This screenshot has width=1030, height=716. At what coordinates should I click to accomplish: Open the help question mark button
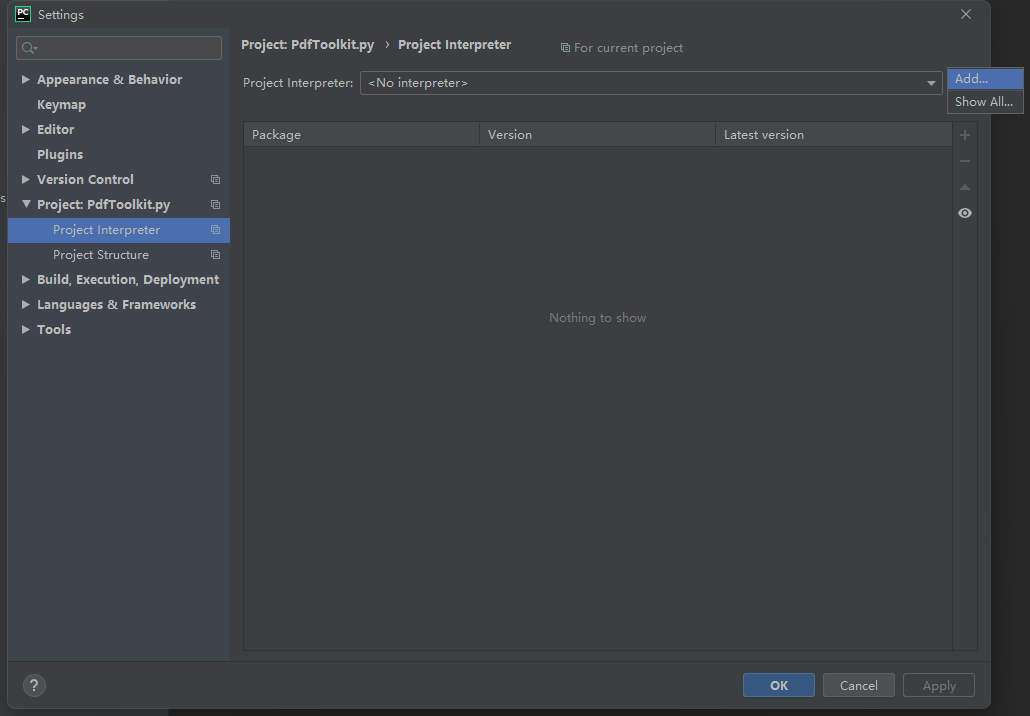34,686
